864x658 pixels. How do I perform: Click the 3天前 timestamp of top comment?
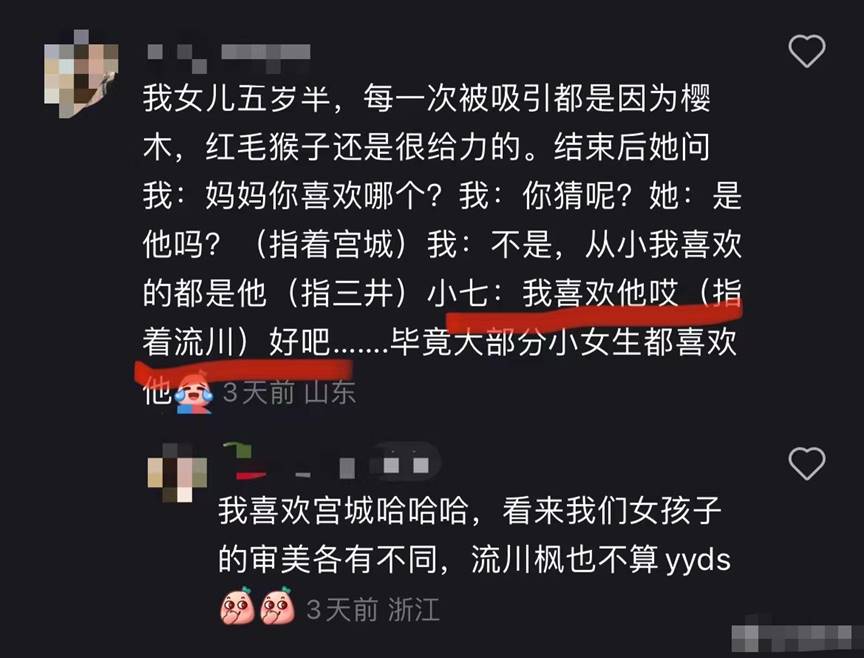259,393
